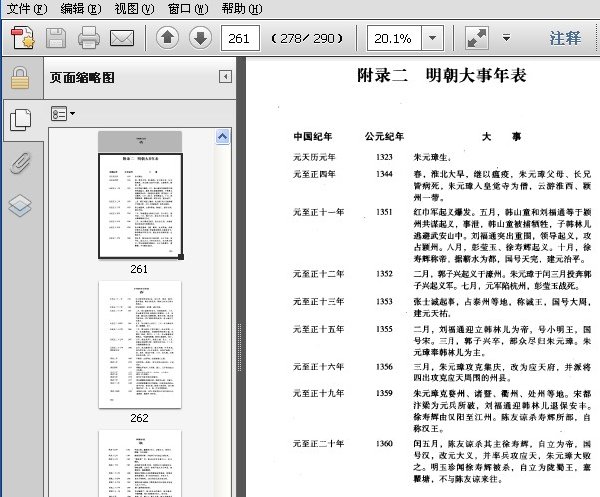Click the Save floppy disk icon
This screenshot has height=497, width=600.
tap(56, 38)
